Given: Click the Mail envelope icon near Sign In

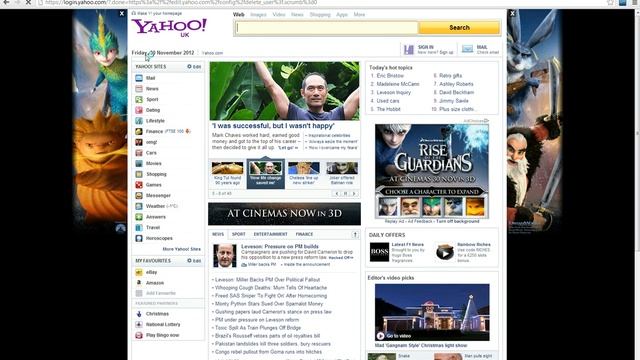Looking at the screenshot, I should click(467, 49).
